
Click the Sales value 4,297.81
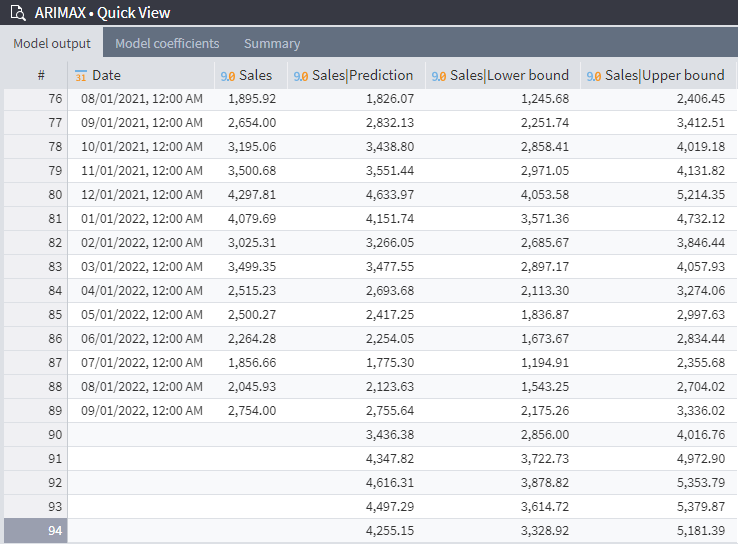click(x=252, y=195)
